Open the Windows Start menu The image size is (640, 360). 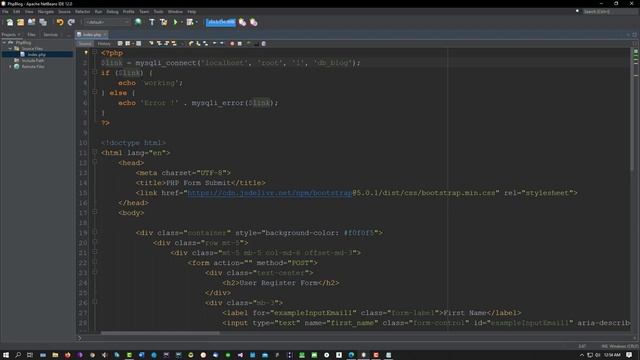[6, 355]
